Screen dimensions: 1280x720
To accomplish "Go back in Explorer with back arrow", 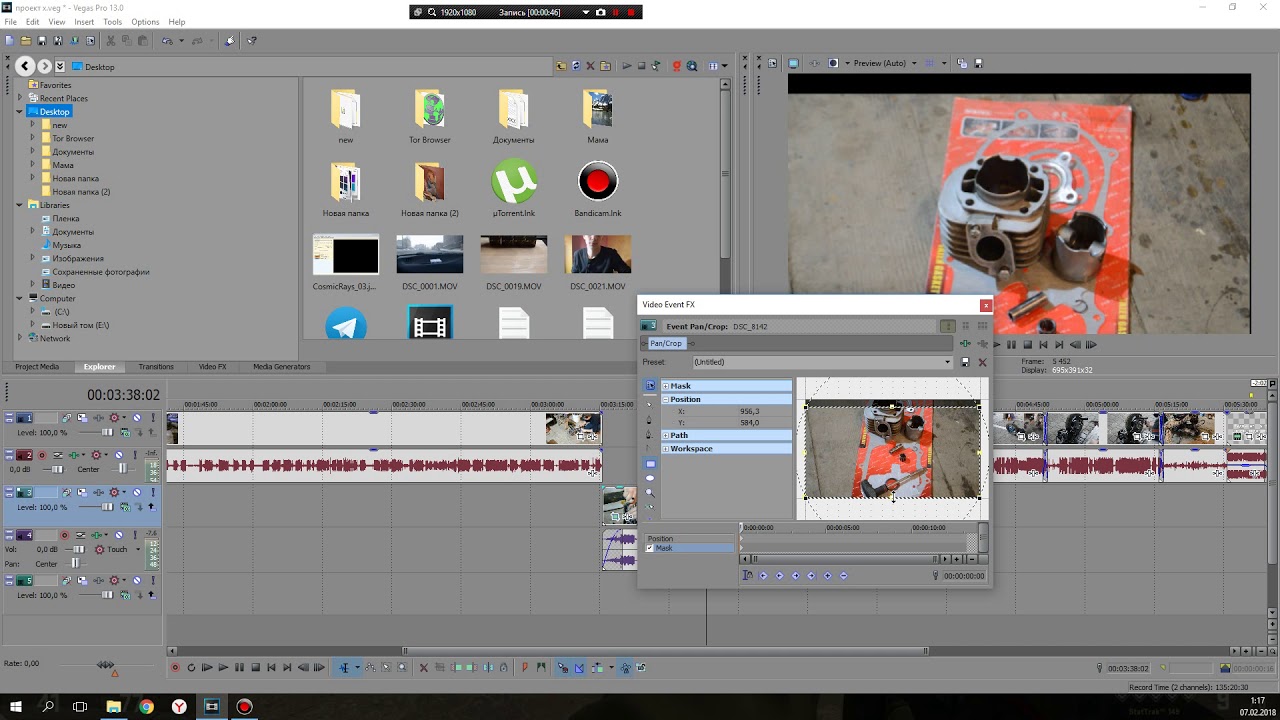I will pos(25,66).
